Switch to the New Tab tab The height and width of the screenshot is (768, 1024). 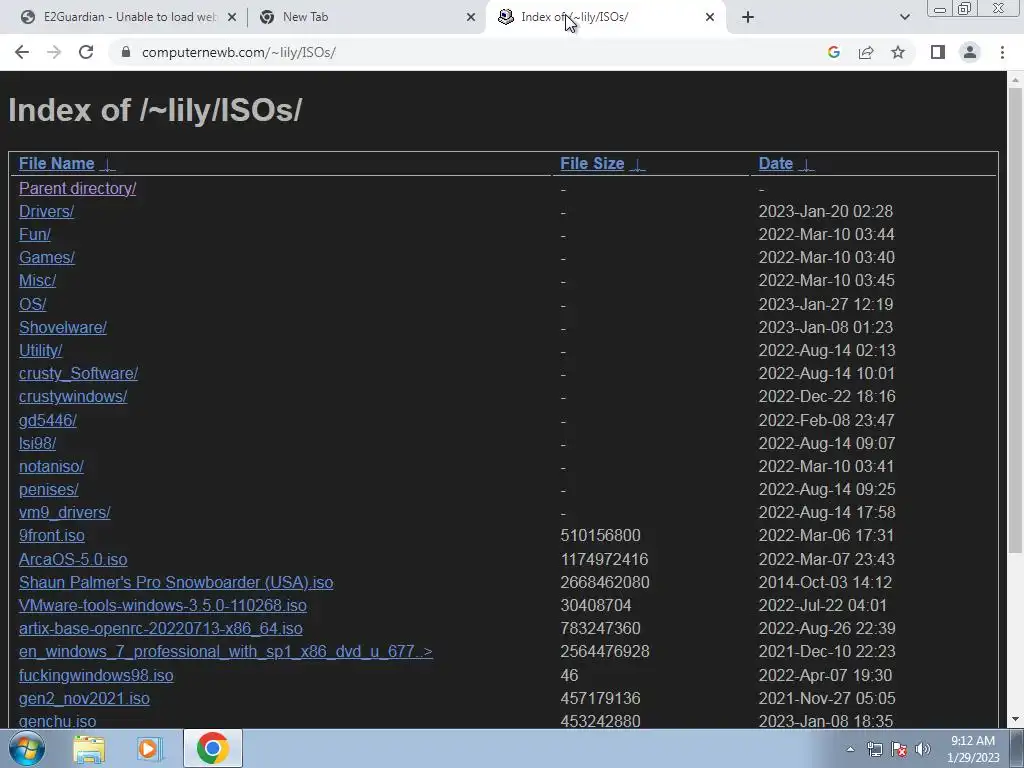click(366, 17)
